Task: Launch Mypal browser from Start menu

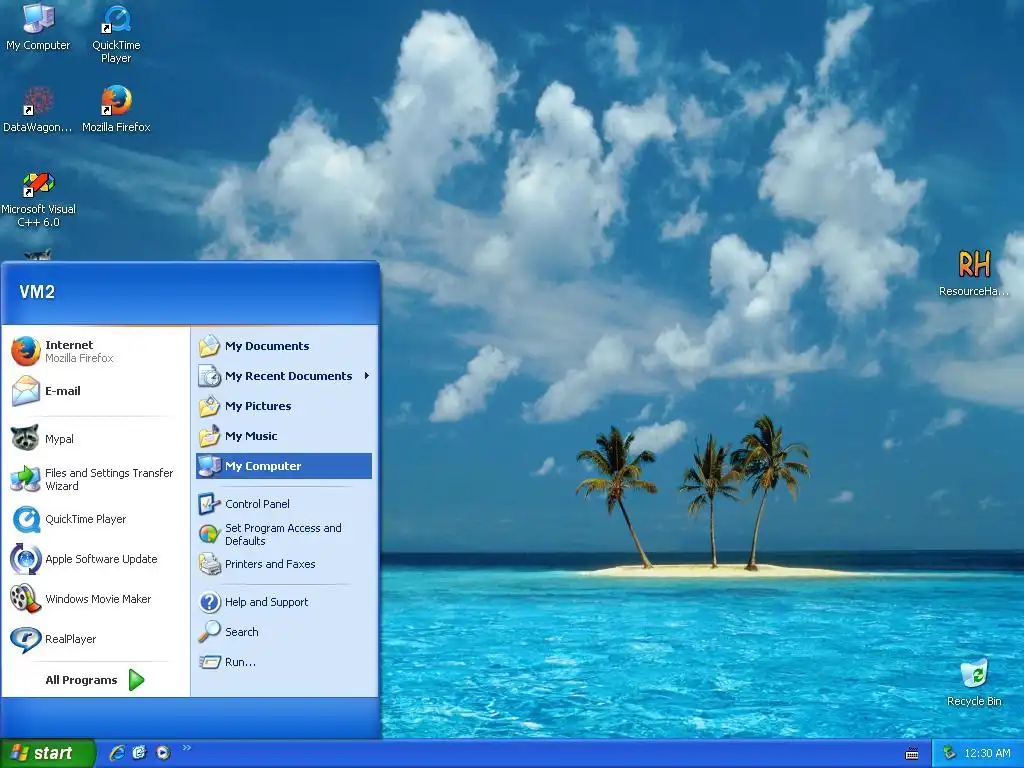Action: tap(95, 439)
